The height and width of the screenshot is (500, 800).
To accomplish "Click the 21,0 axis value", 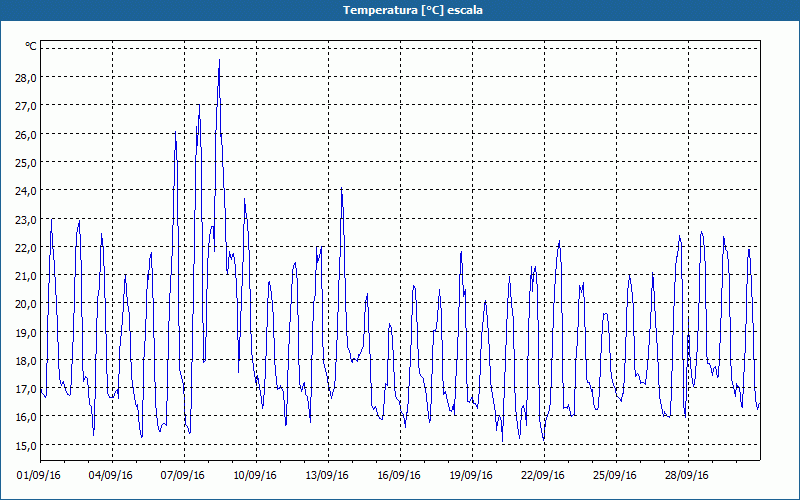I will [27, 275].
